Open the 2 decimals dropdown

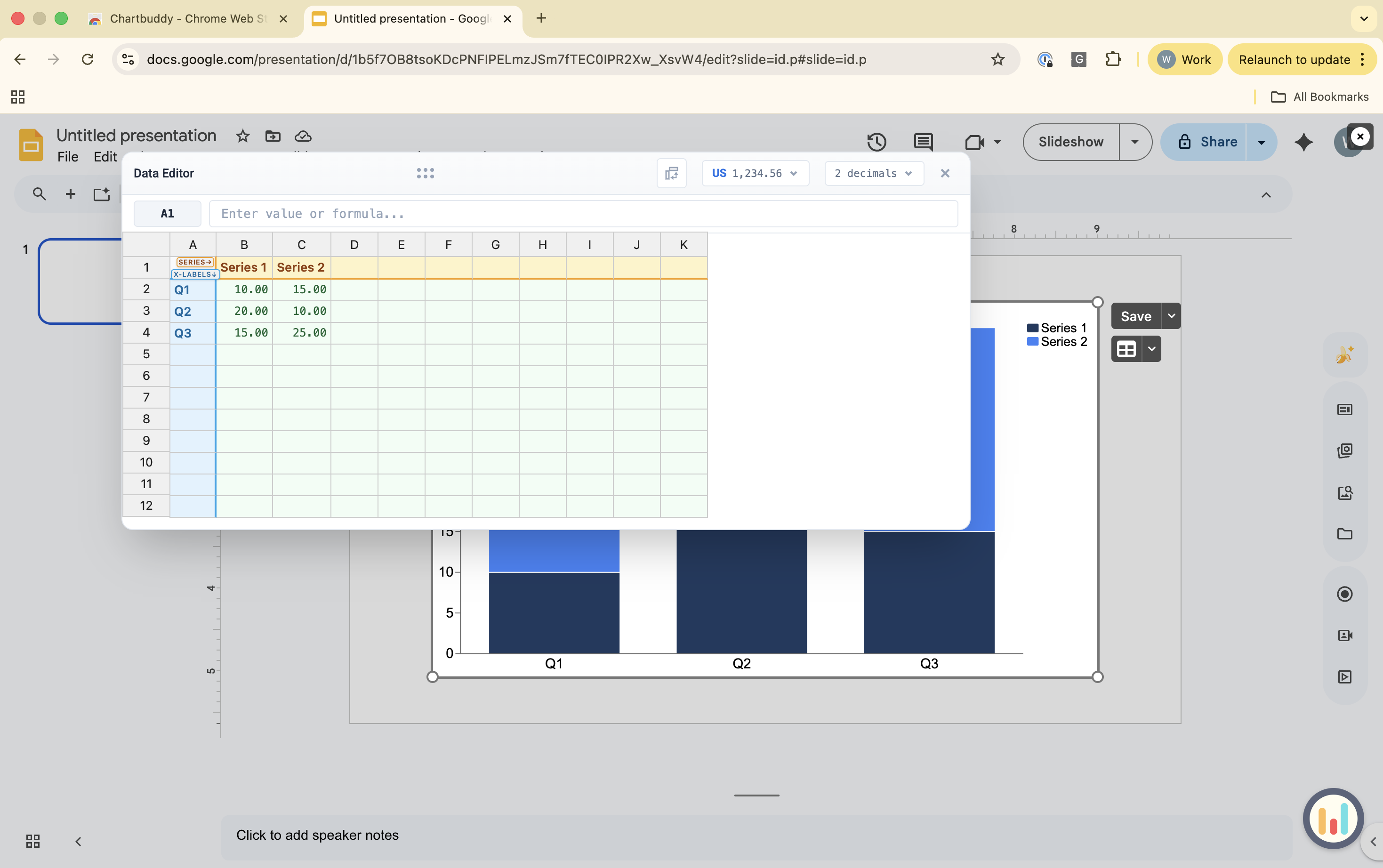pyautogui.click(x=873, y=173)
